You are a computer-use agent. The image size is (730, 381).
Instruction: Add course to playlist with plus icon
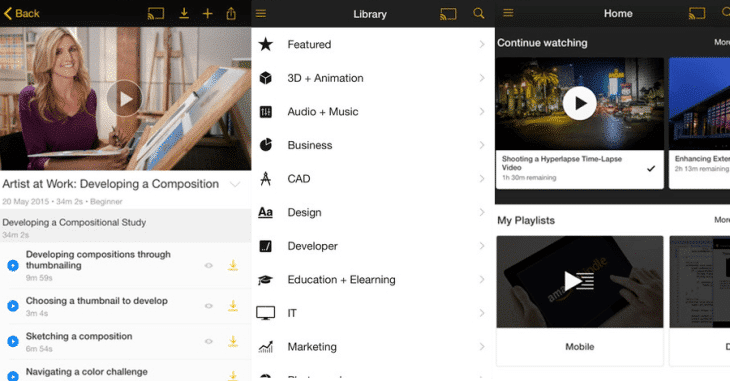(208, 14)
